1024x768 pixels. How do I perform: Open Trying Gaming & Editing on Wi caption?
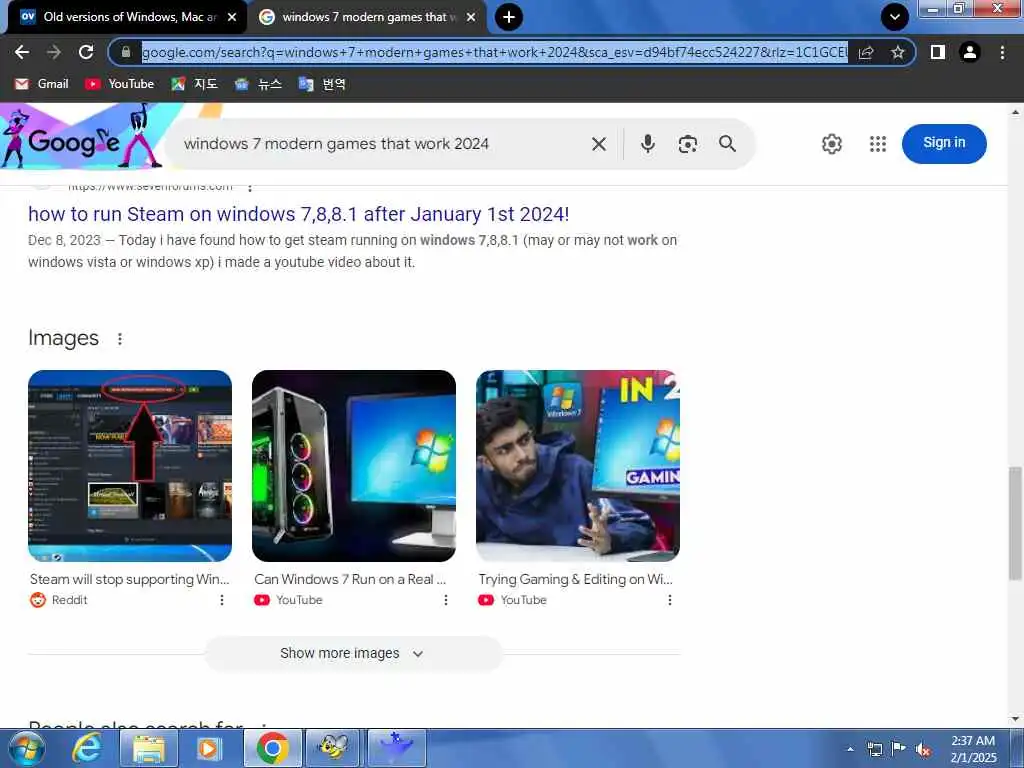pyautogui.click(x=575, y=579)
